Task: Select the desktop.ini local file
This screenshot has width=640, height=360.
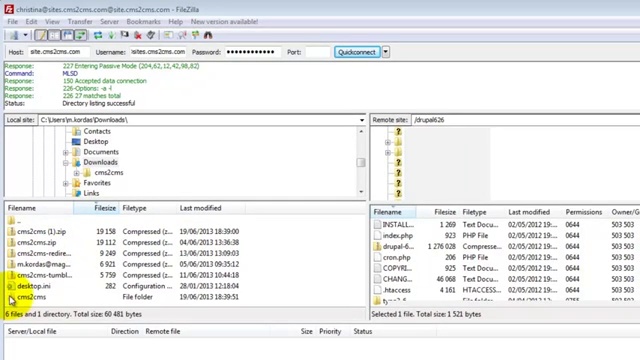Action: coord(34,286)
